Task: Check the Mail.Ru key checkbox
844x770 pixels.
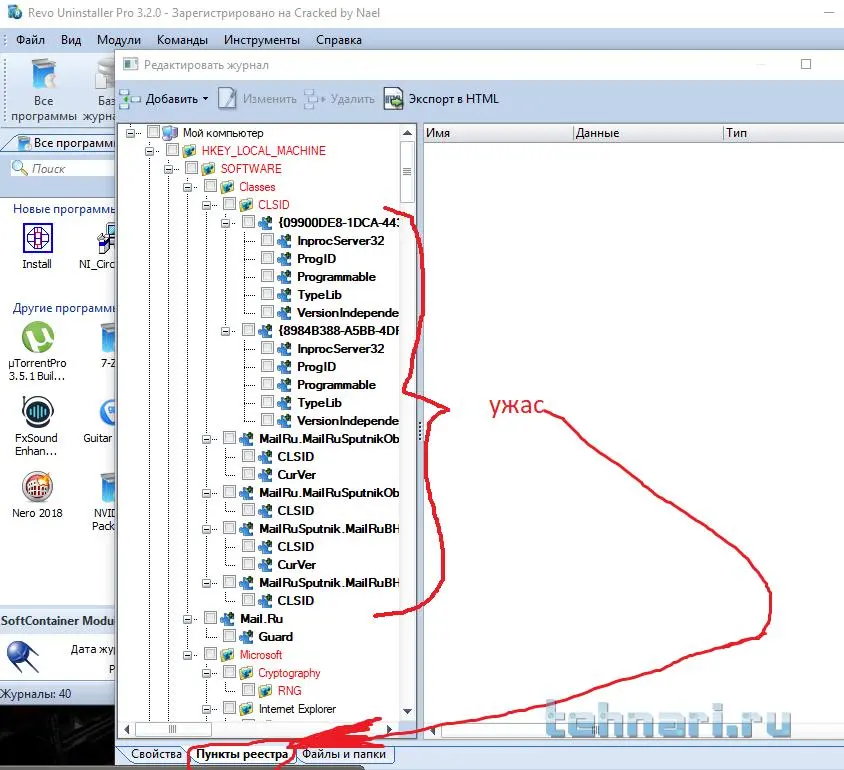Action: (x=210, y=618)
